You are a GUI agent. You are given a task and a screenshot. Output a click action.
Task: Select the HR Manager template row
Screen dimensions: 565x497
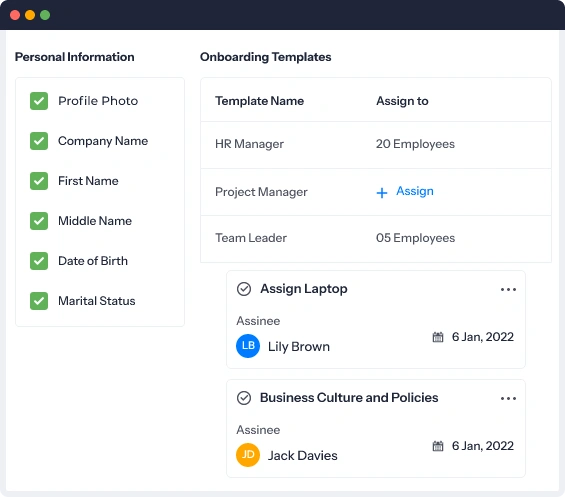pos(376,145)
